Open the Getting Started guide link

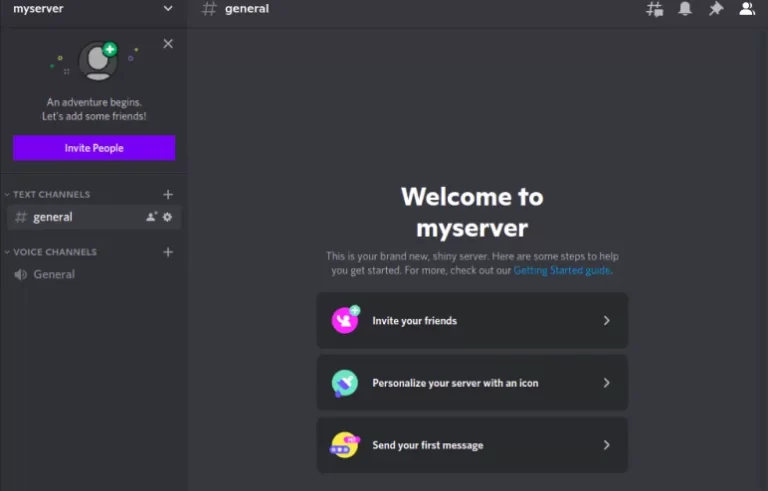point(561,270)
